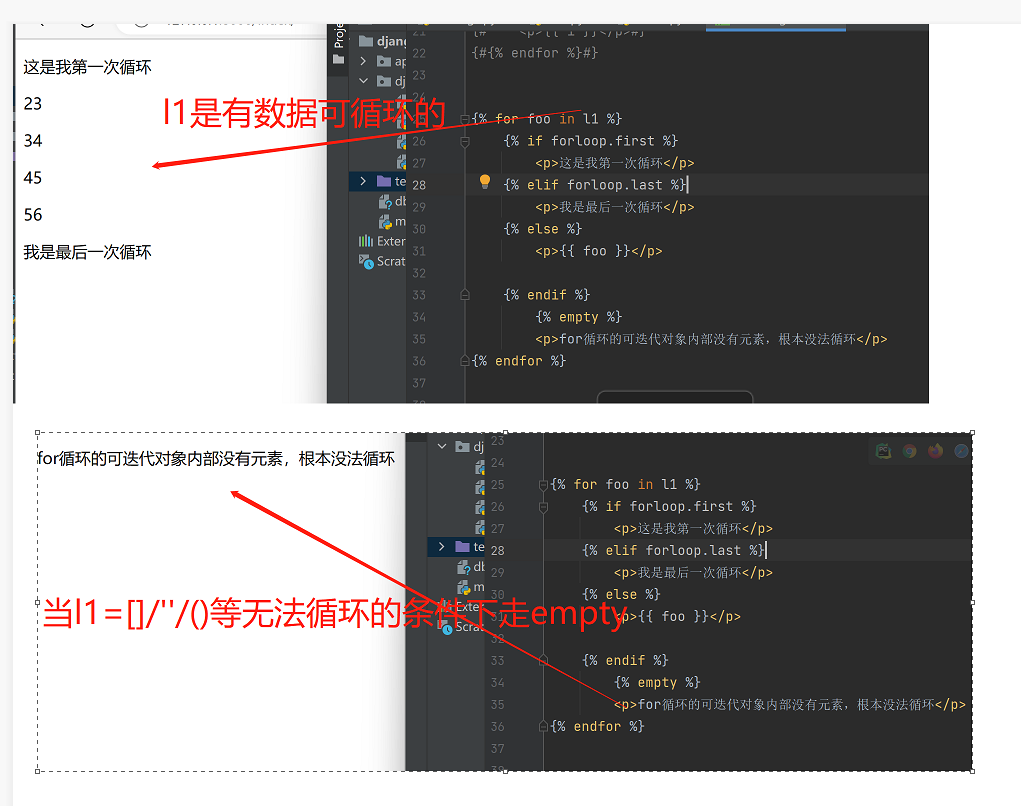Screen dimensions: 1021x806
Task: Fold the if block at line 26 in lower editor
Action: tap(543, 507)
